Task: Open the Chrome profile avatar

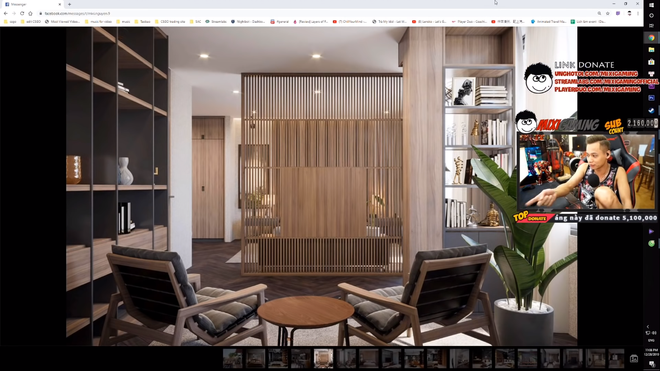Action: pyautogui.click(x=629, y=13)
